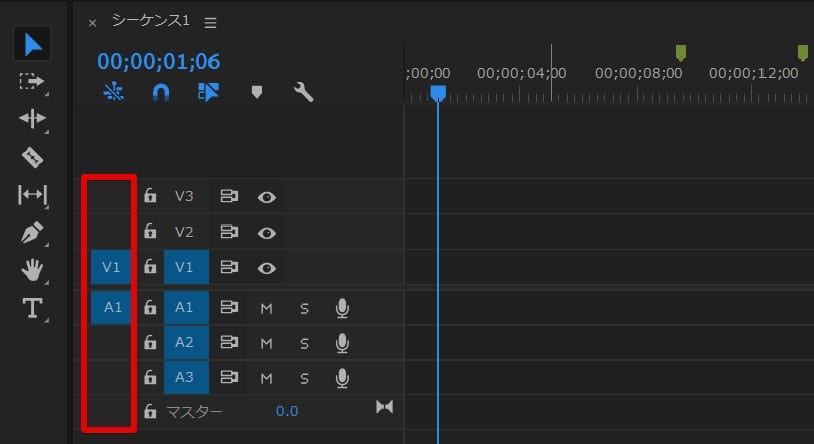Toggle sync lock on A2

pyautogui.click(x=229, y=342)
